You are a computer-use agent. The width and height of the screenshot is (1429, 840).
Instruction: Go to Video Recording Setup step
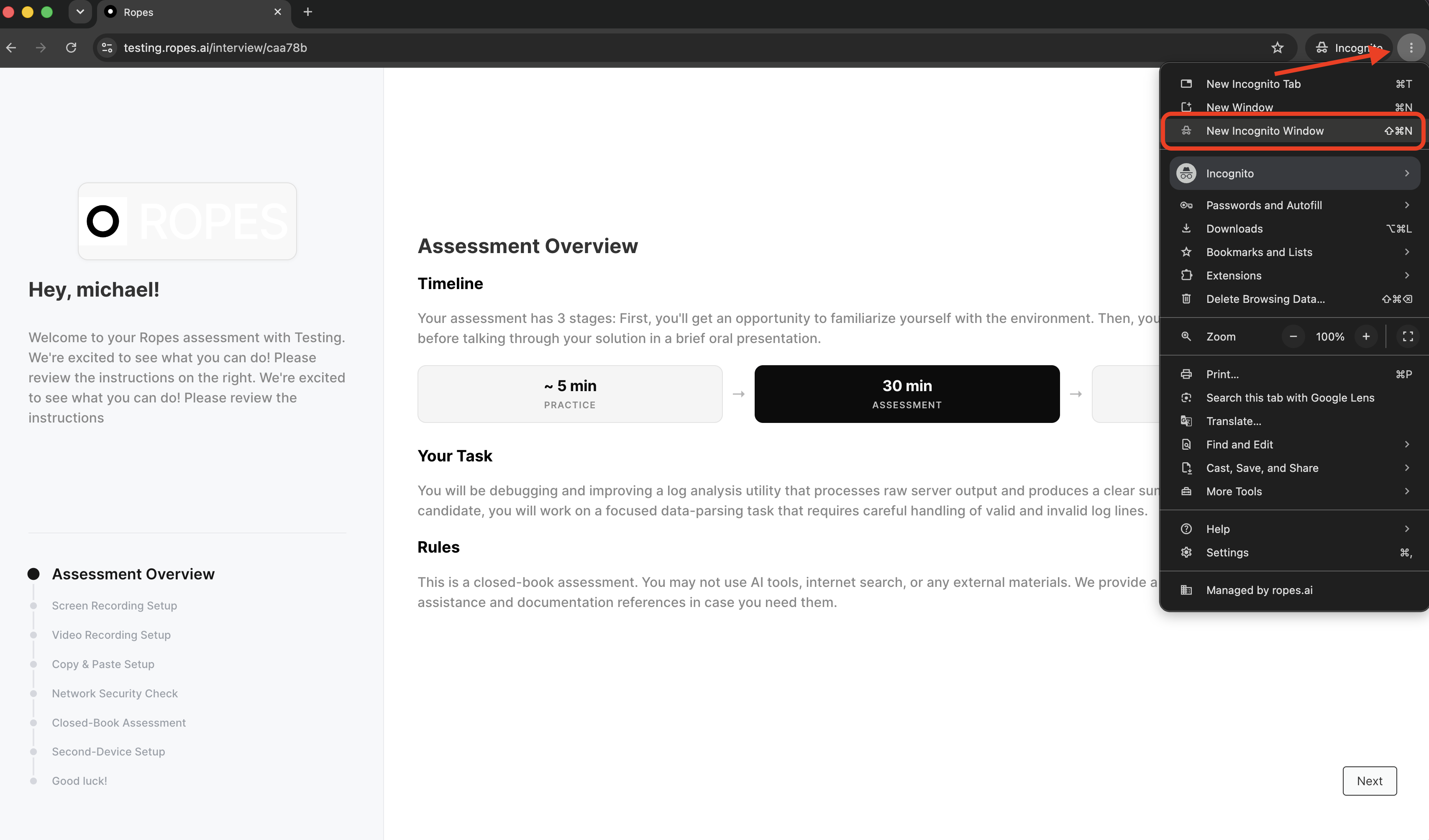[x=111, y=635]
